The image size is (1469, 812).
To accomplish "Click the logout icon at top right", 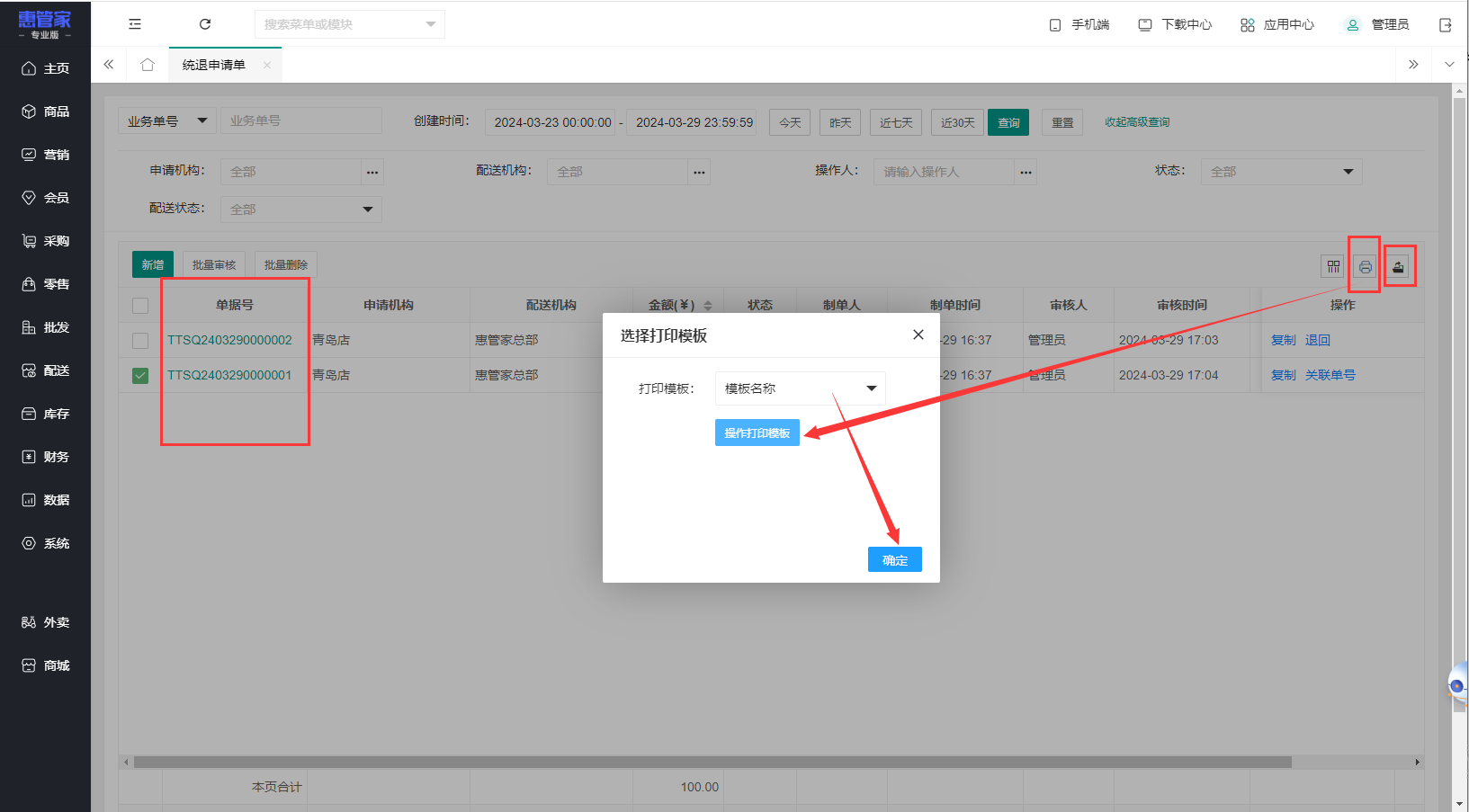I will tap(1446, 24).
